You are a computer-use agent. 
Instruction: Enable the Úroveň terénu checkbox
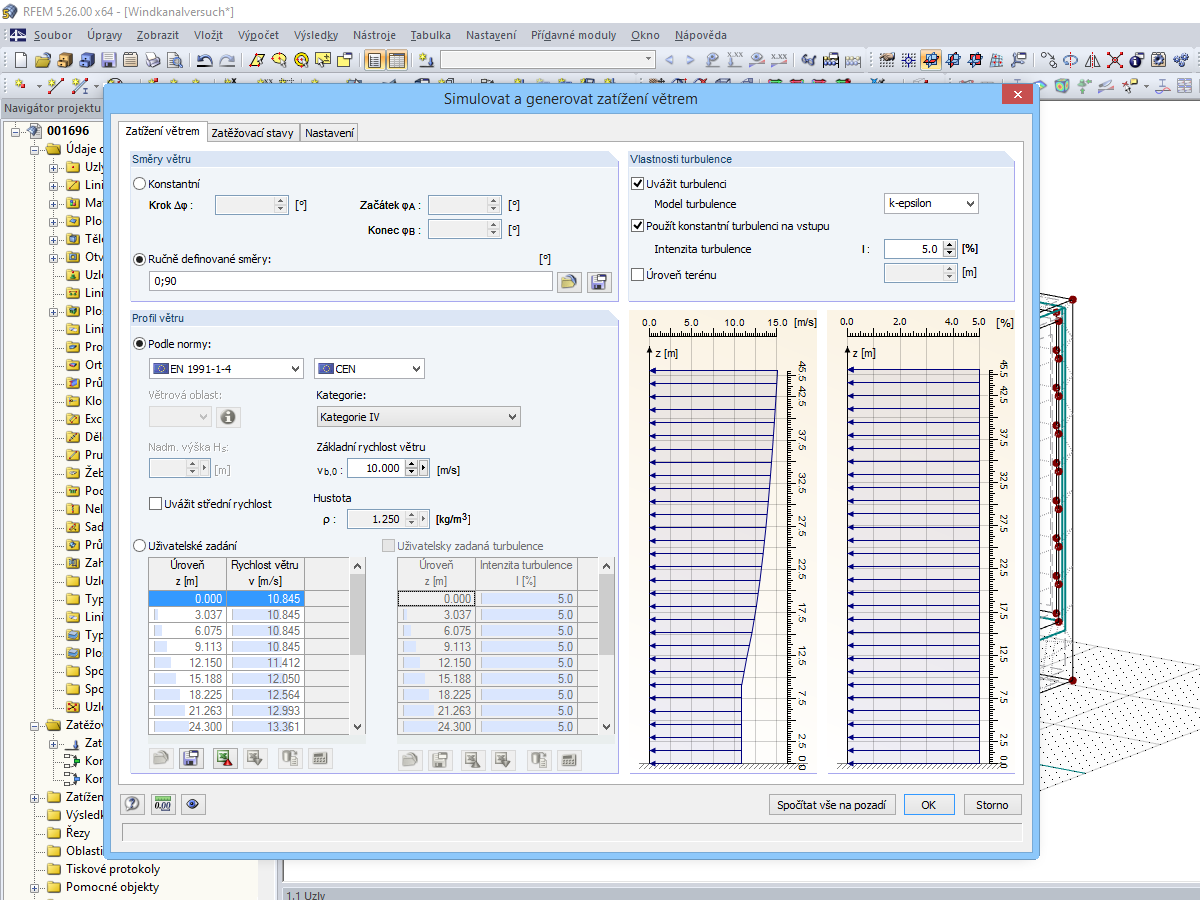coord(638,274)
